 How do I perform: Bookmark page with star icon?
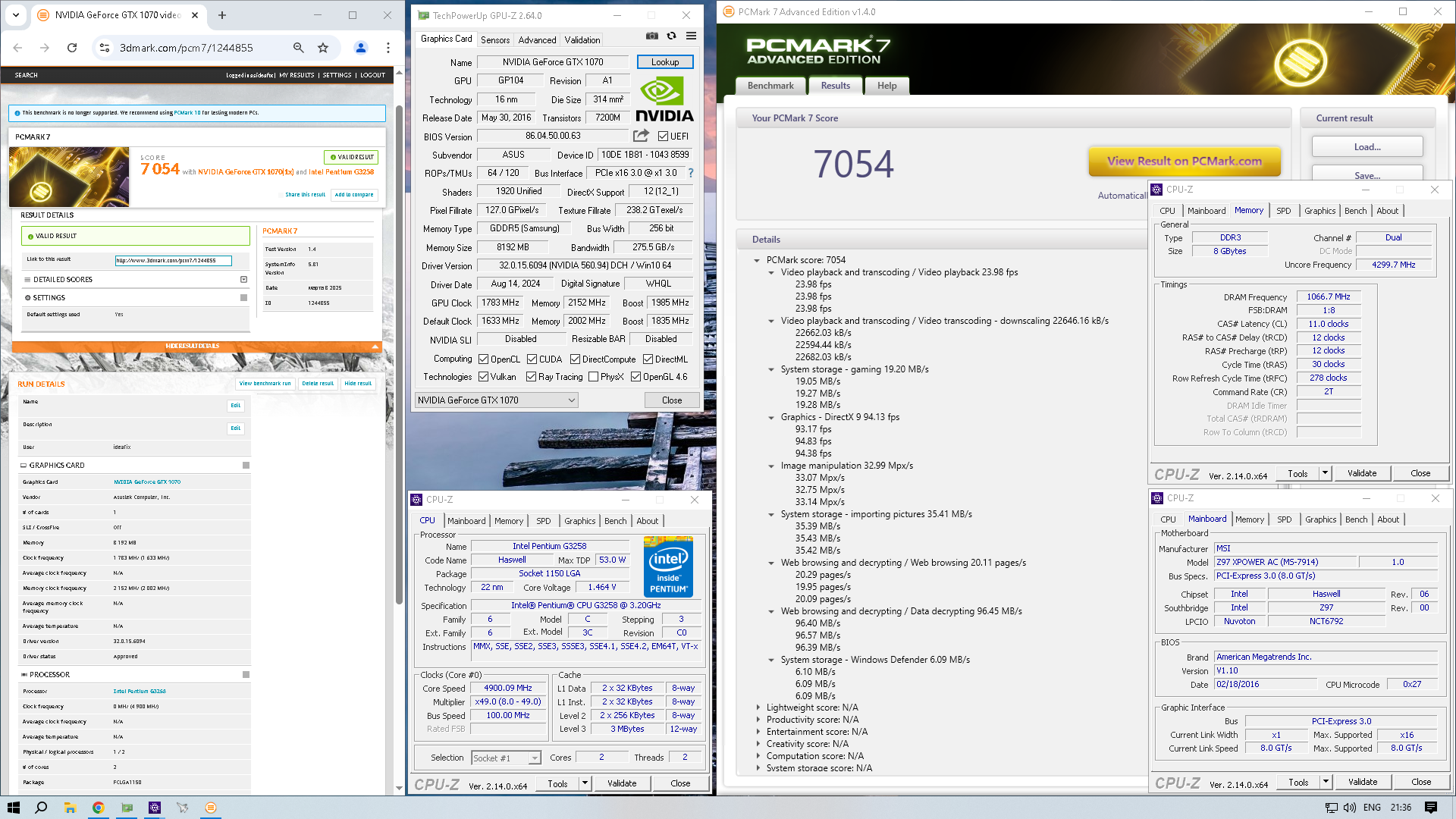[x=323, y=48]
